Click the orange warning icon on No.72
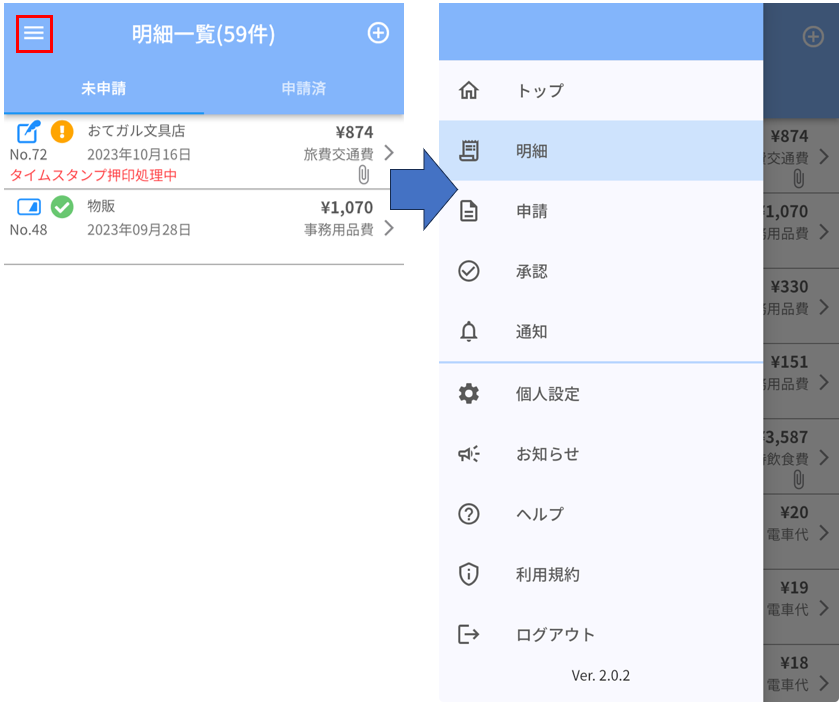Image resolution: width=840 pixels, height=702 pixels. click(62, 131)
